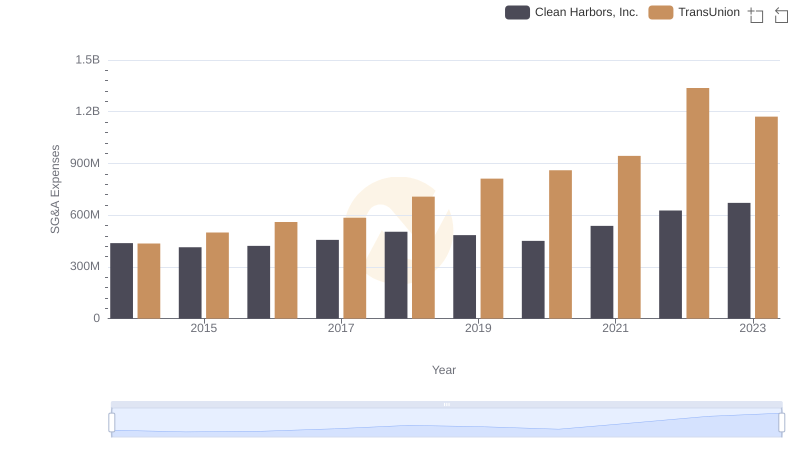Click inside the data zoom preview area

click(x=446, y=422)
